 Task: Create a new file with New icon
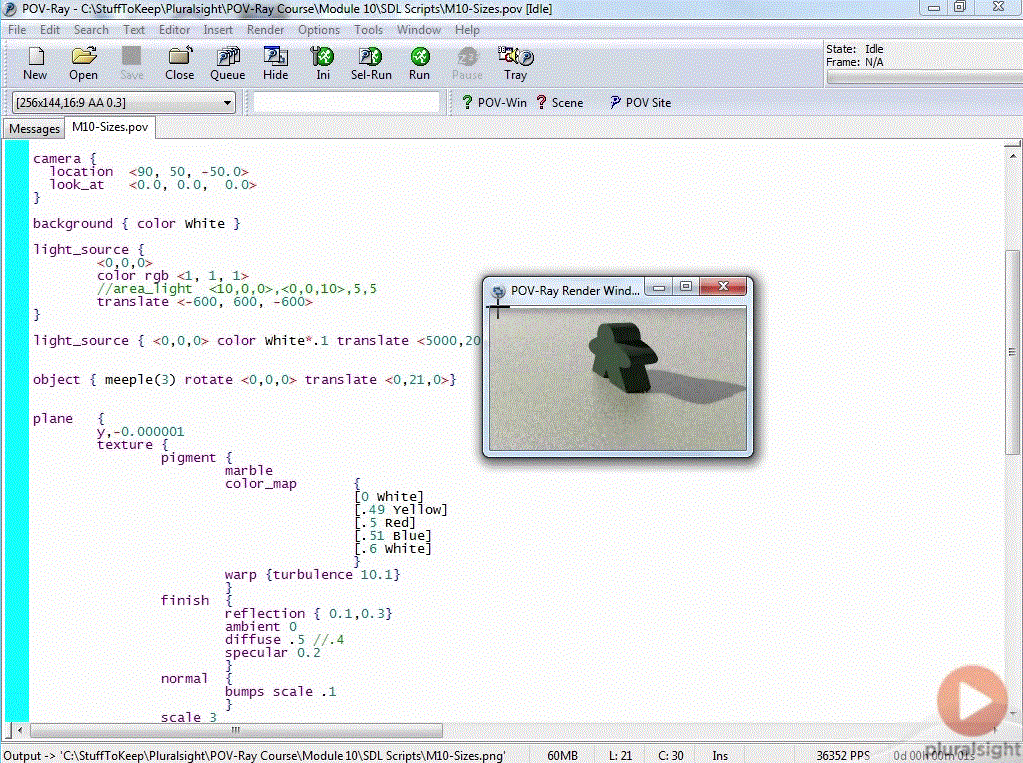click(x=35, y=63)
